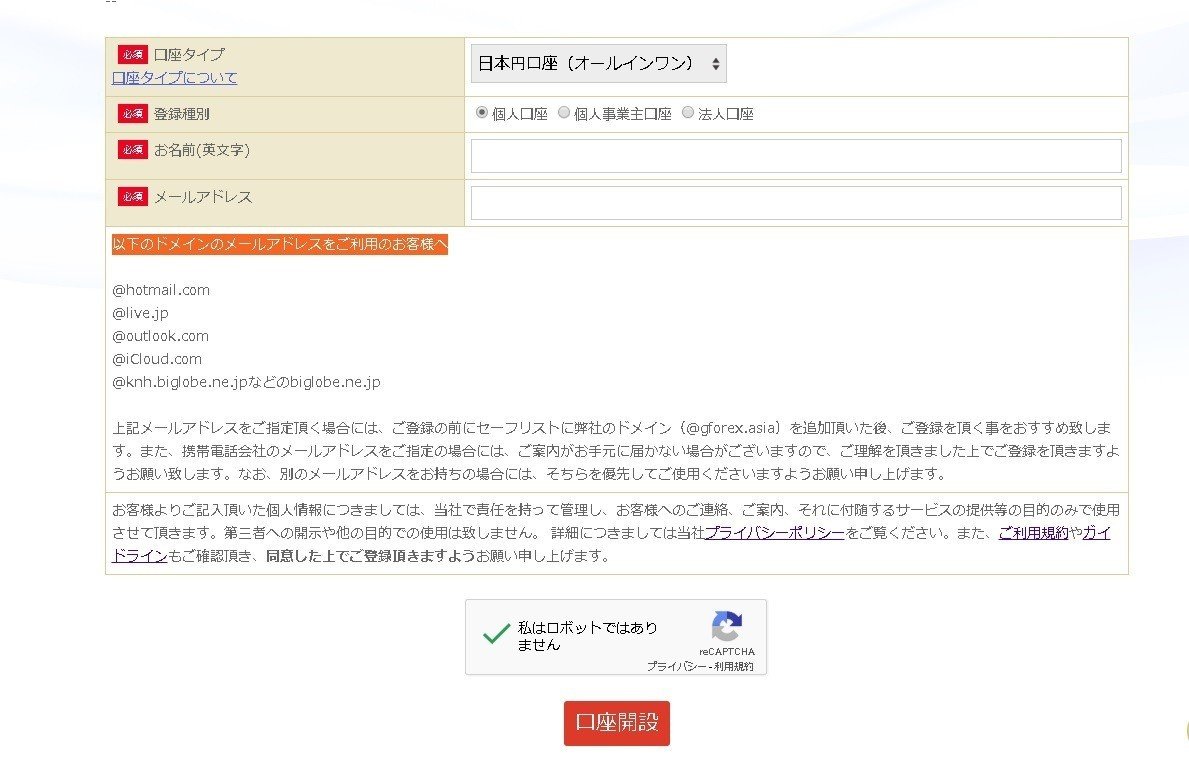Click the 必須 badge beside お名前(英文字)
The width and height of the screenshot is (1189, 767).
point(132,150)
